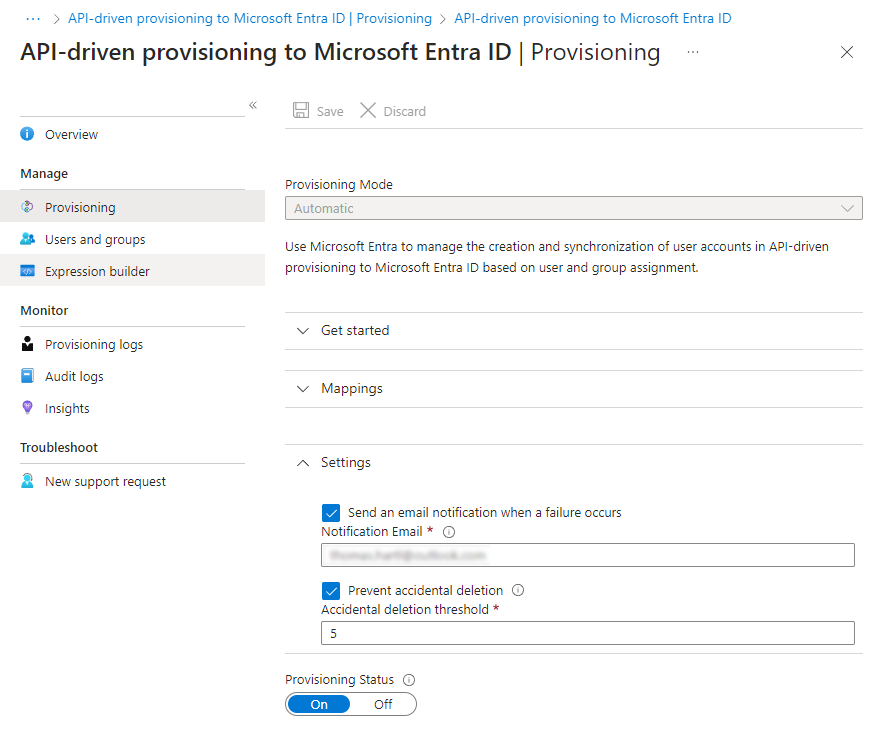The width and height of the screenshot is (883, 731).
Task: Open Insights via its lightbulb icon
Action: pyautogui.click(x=25, y=408)
